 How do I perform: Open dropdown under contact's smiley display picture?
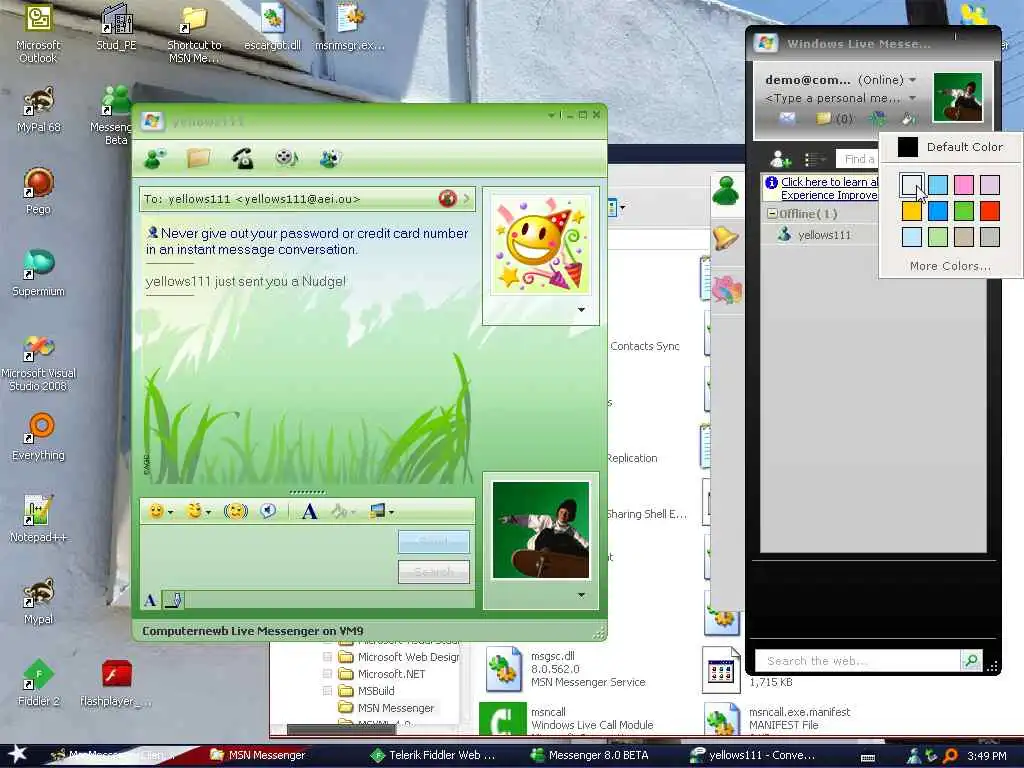[581, 310]
